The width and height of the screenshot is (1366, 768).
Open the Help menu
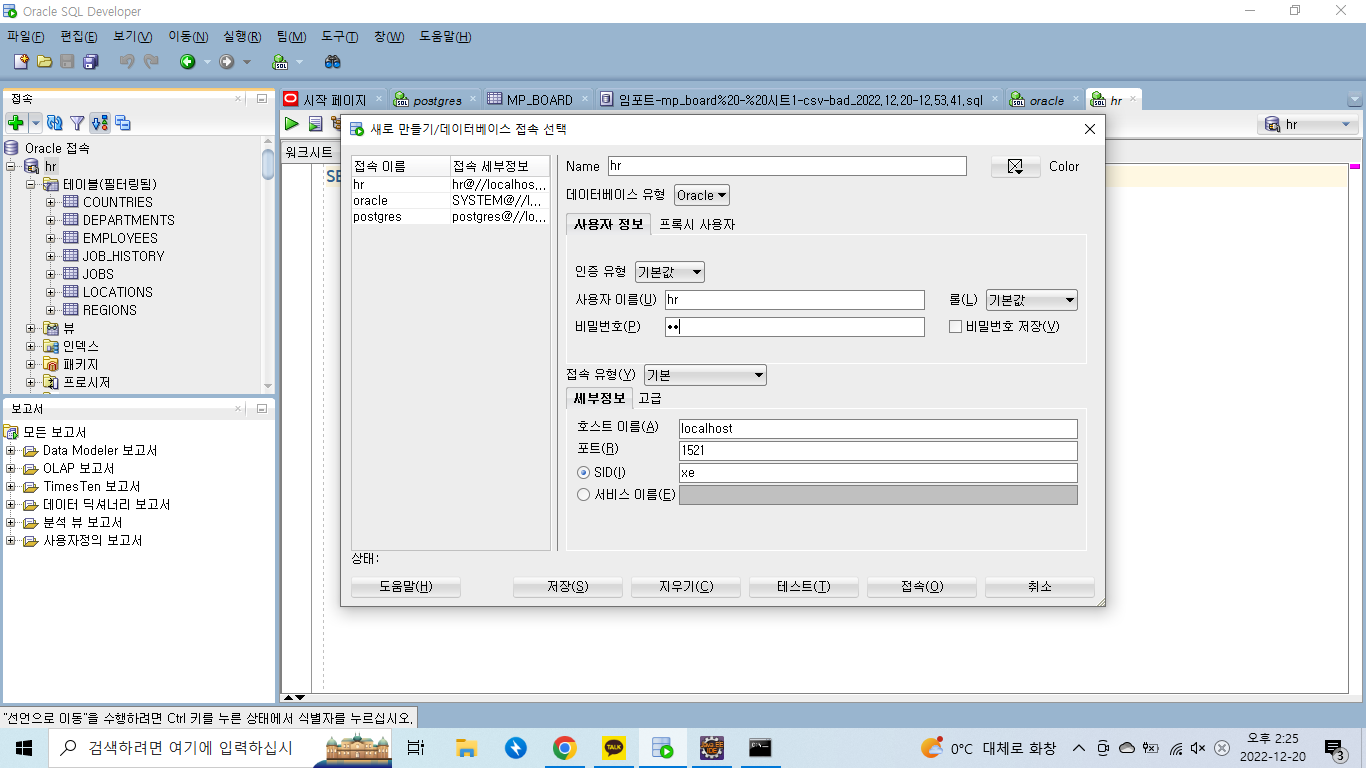(445, 36)
